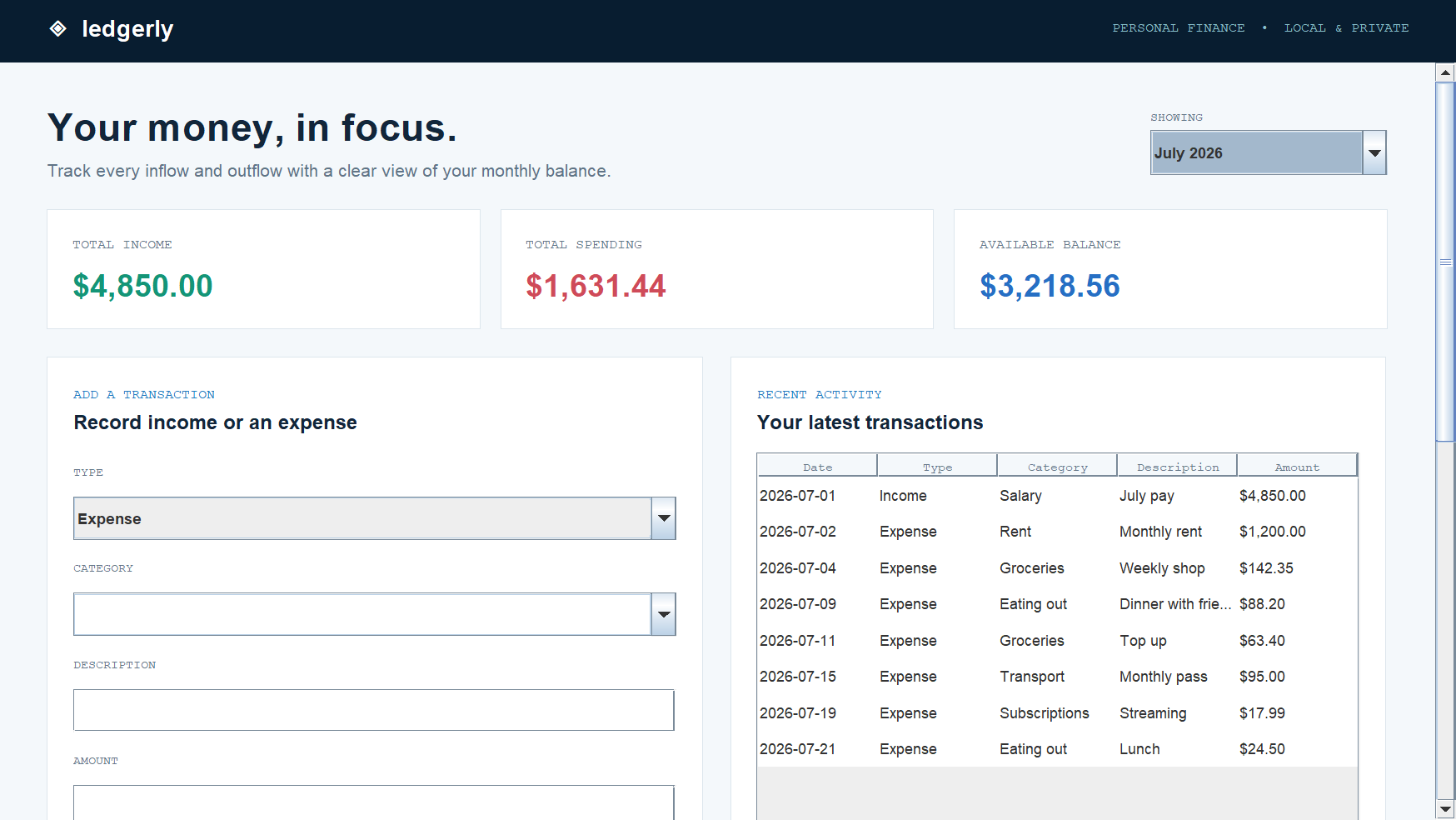Select the Lunch description cell
The height and width of the screenshot is (820, 1456).
[1177, 749]
